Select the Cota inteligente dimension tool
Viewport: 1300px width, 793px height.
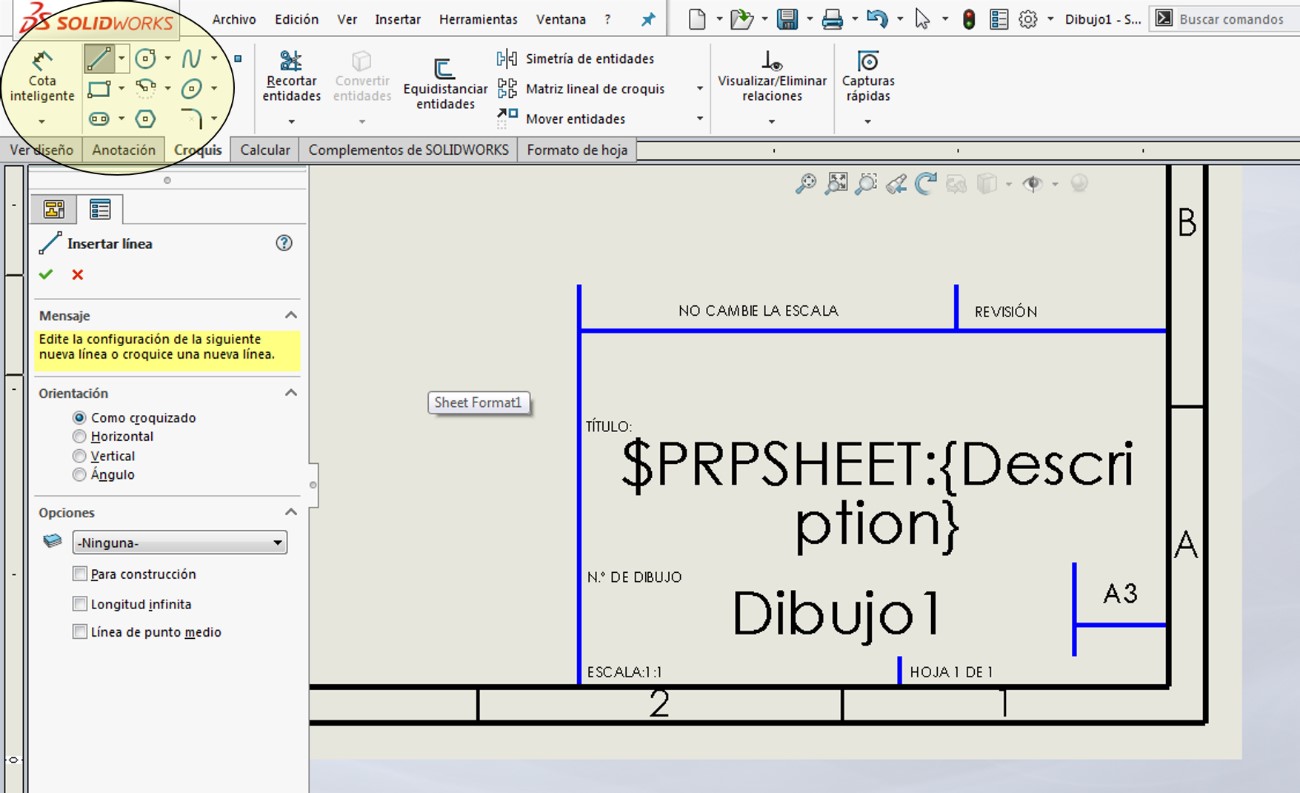click(42, 78)
